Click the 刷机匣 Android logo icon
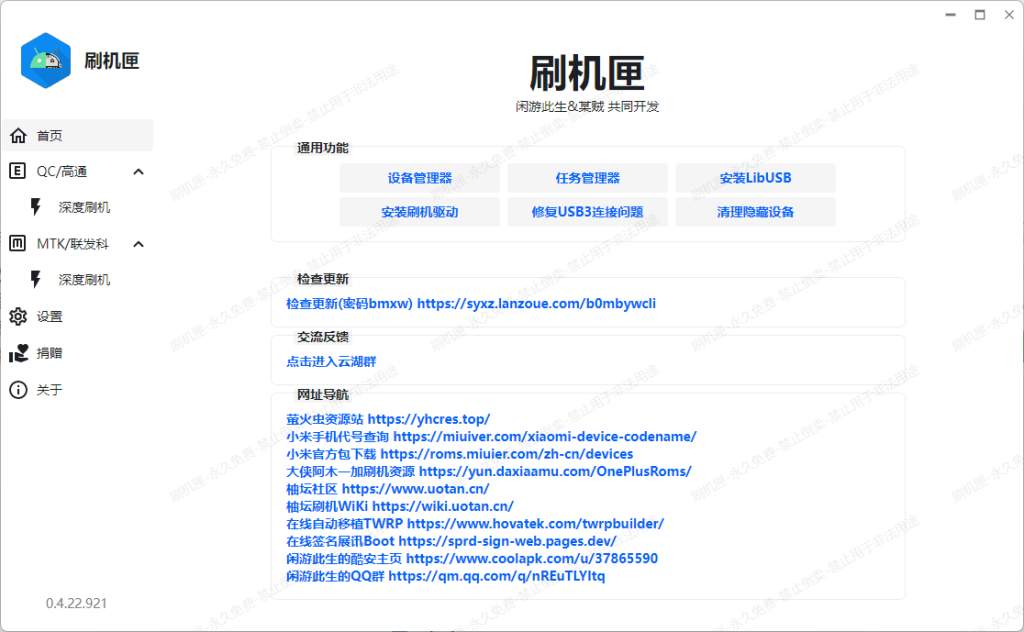 [46, 60]
